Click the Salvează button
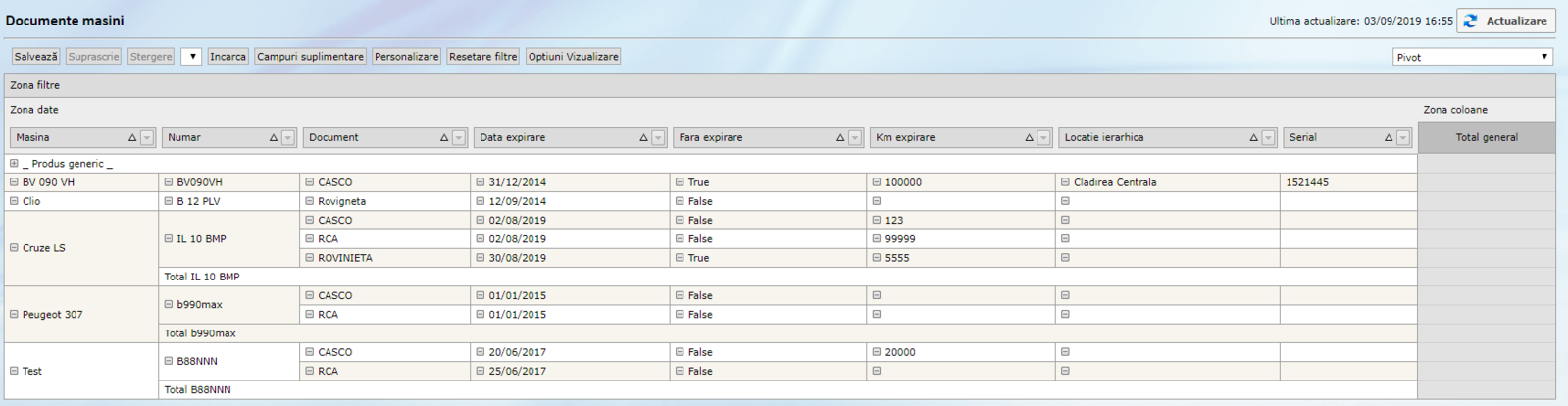Viewport: 1568px width, 406px height. point(35,57)
